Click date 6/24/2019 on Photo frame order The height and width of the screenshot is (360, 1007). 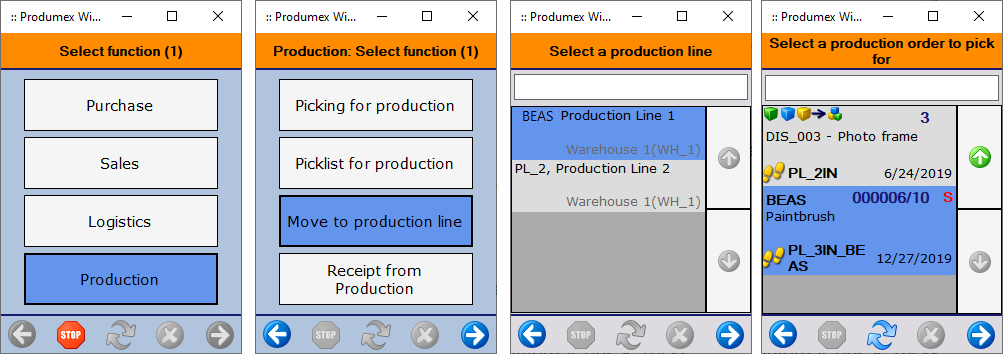tap(918, 174)
